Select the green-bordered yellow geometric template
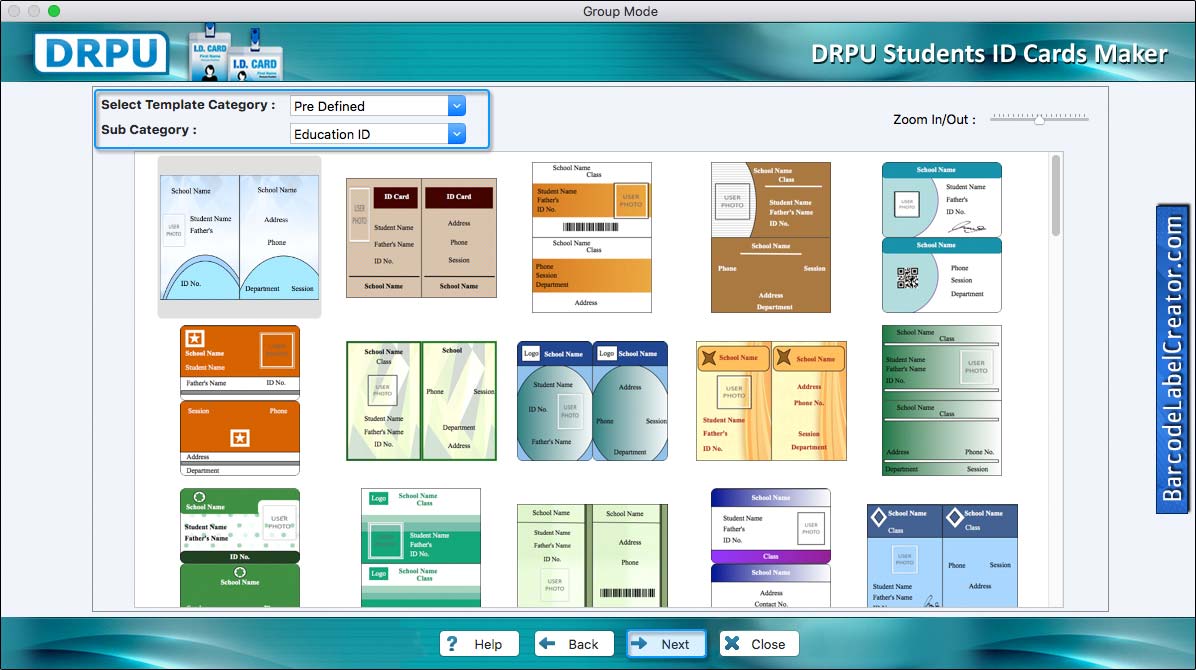Image resolution: width=1196 pixels, height=670 pixels. [421, 401]
